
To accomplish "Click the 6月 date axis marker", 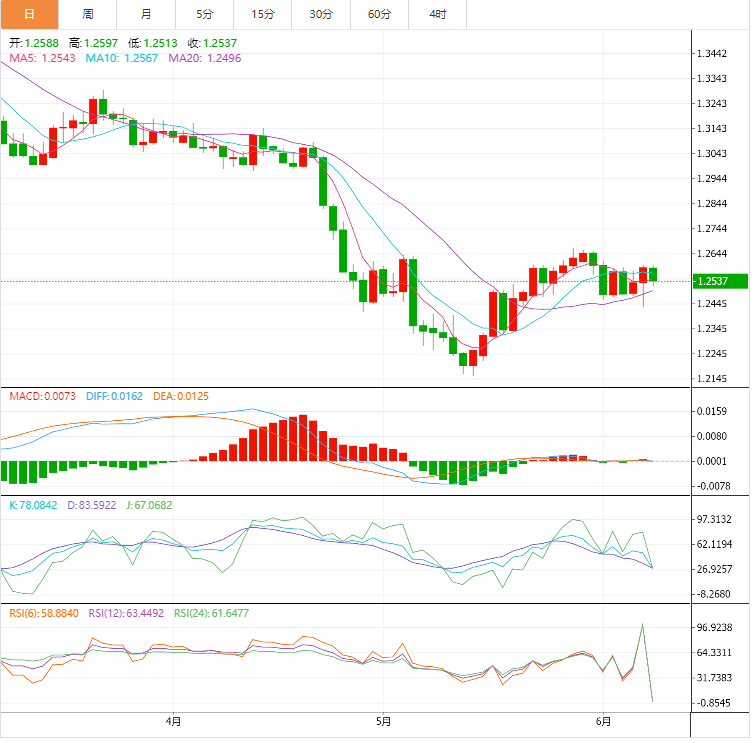I will pyautogui.click(x=603, y=721).
